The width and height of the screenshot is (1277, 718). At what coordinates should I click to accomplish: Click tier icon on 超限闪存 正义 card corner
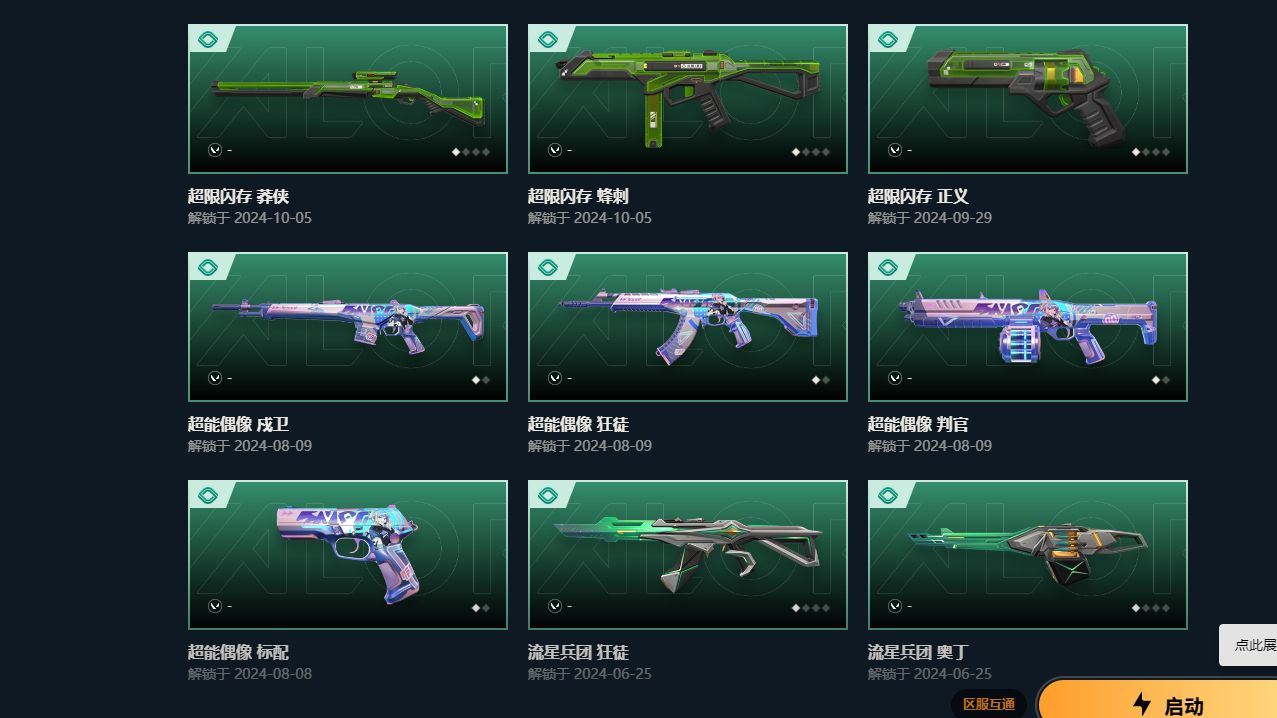click(888, 40)
